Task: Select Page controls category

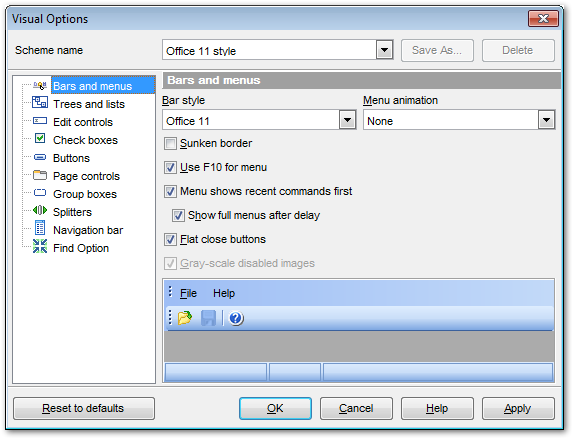Action: point(86,176)
